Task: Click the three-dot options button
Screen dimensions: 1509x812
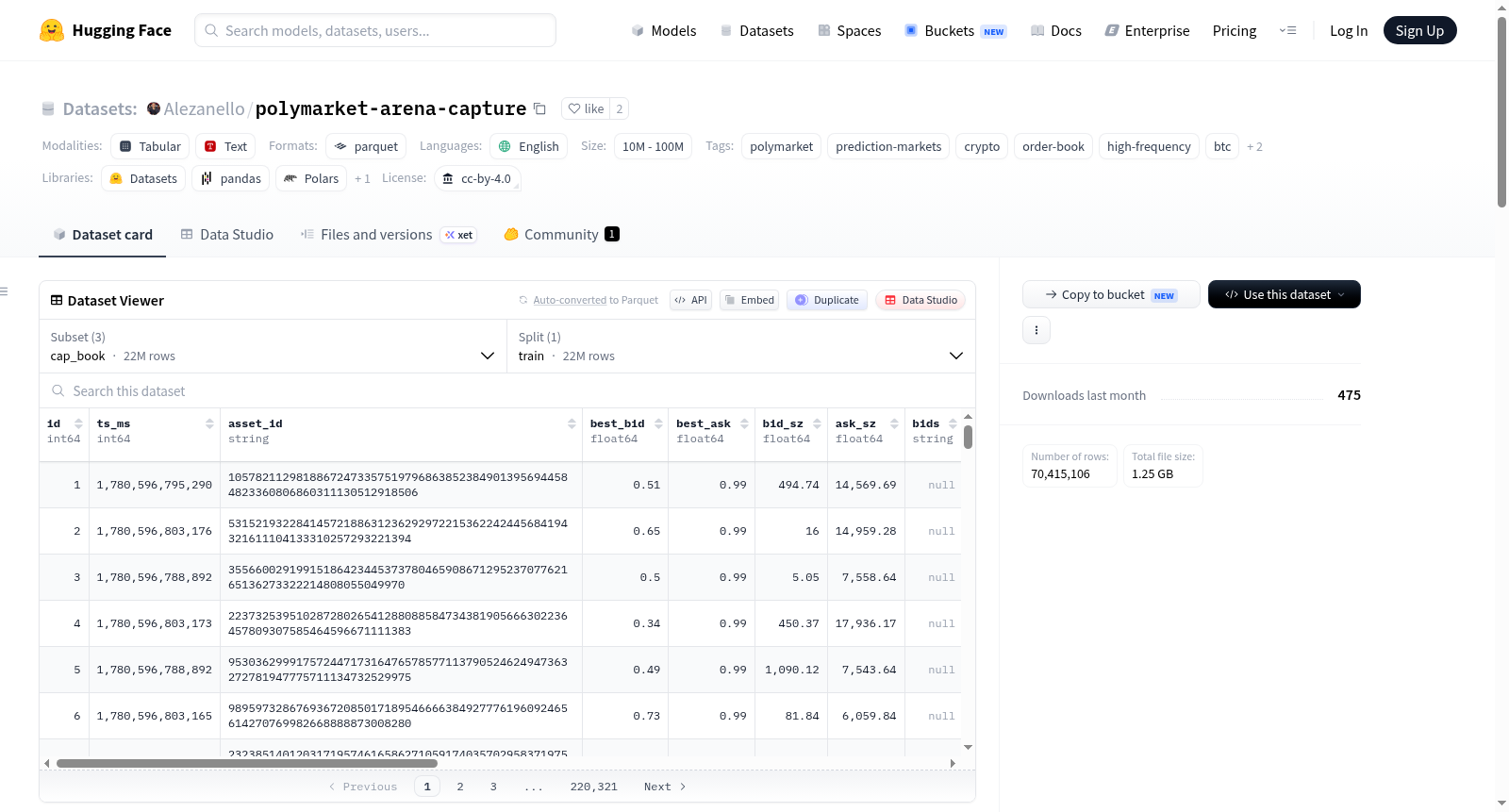Action: 1036,330
